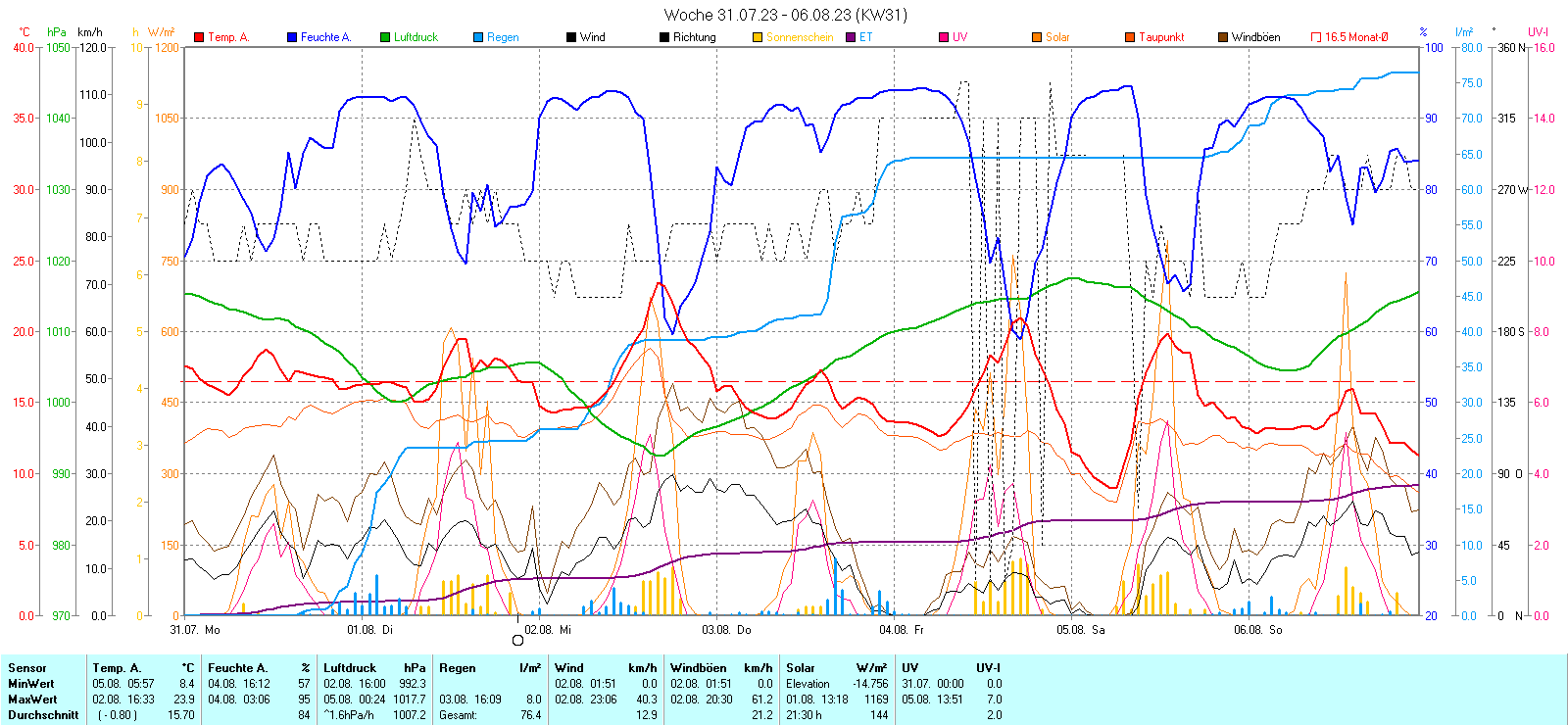Click the 03.08. Do date axis label
The height and width of the screenshot is (725, 1568).
[726, 630]
